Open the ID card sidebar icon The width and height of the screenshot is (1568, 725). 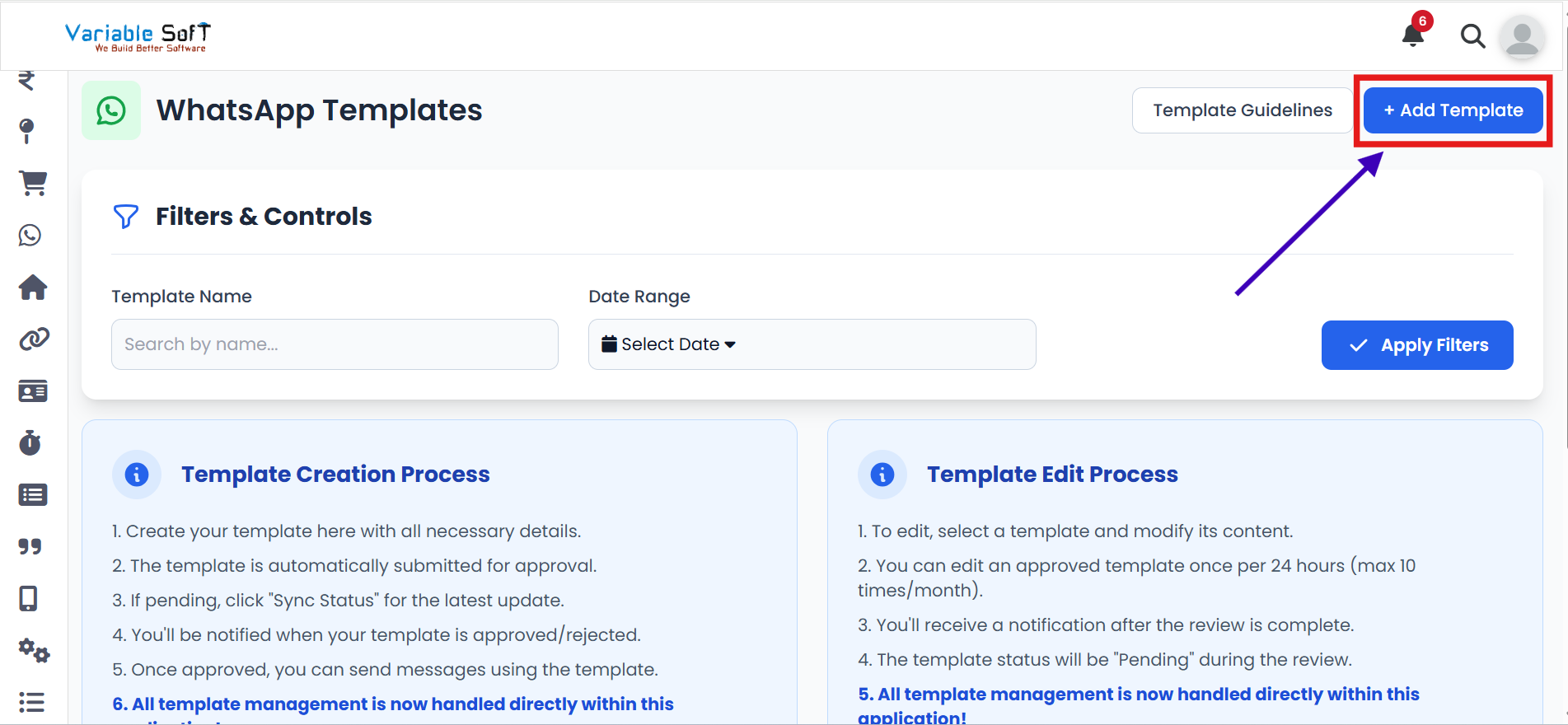(33, 391)
